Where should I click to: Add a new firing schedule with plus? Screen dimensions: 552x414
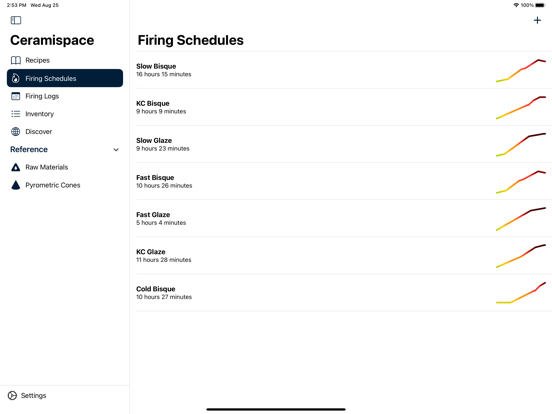point(537,20)
